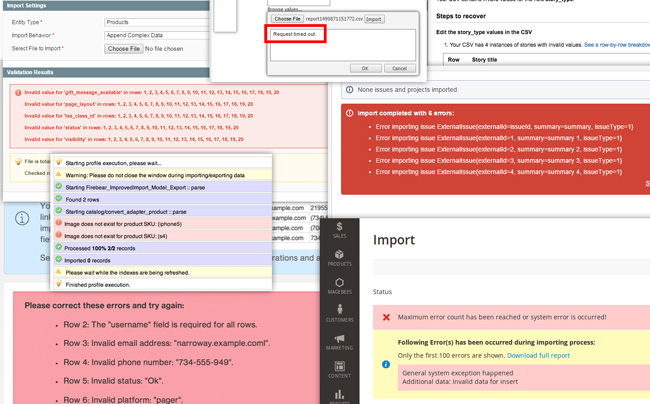Click green check beside Processed 100% records
The image size is (650, 404).
tap(59, 247)
